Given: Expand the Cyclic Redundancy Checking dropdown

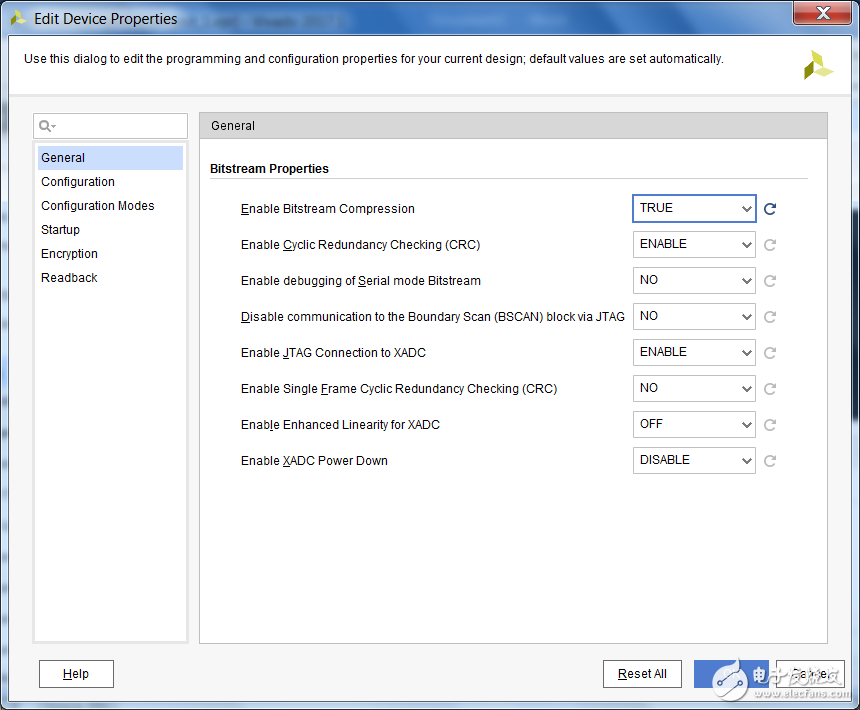Looking at the screenshot, I should [x=694, y=244].
